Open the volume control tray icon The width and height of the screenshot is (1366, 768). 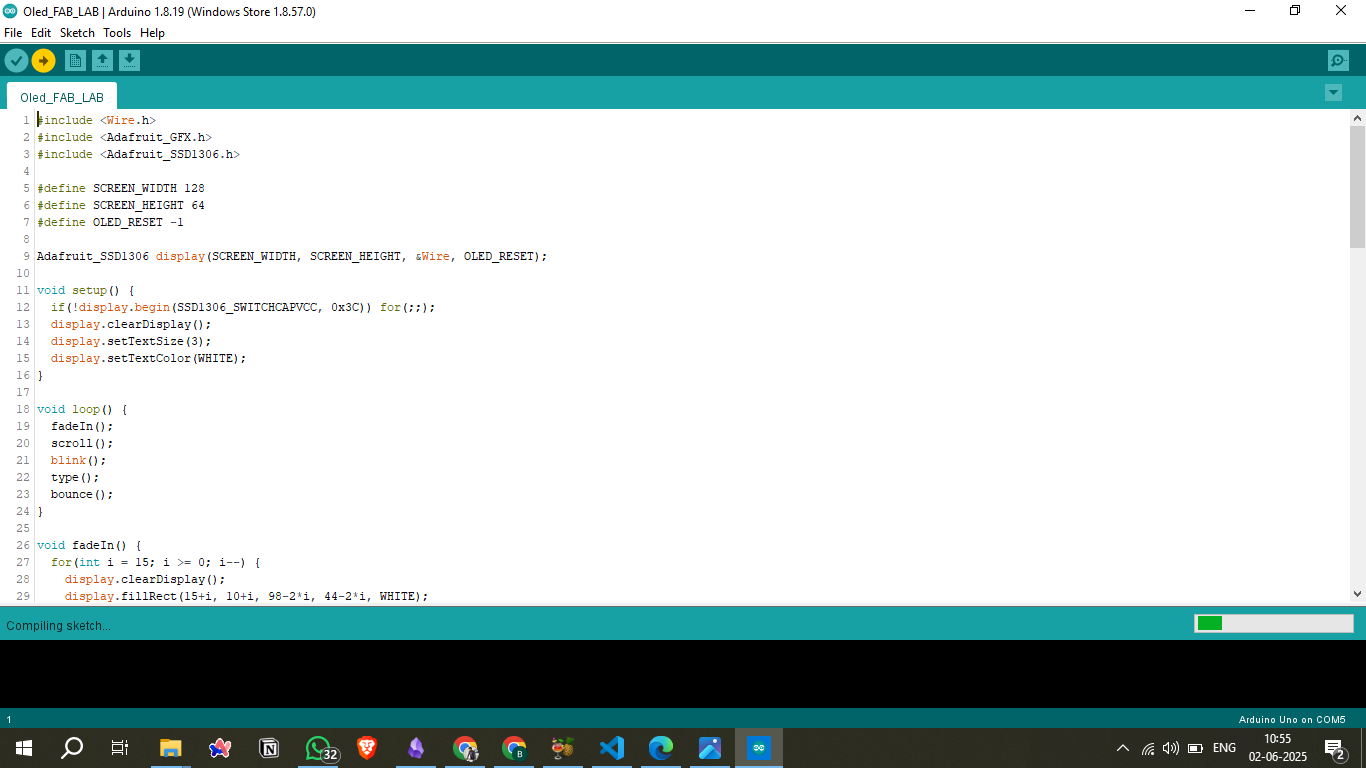[x=1171, y=748]
